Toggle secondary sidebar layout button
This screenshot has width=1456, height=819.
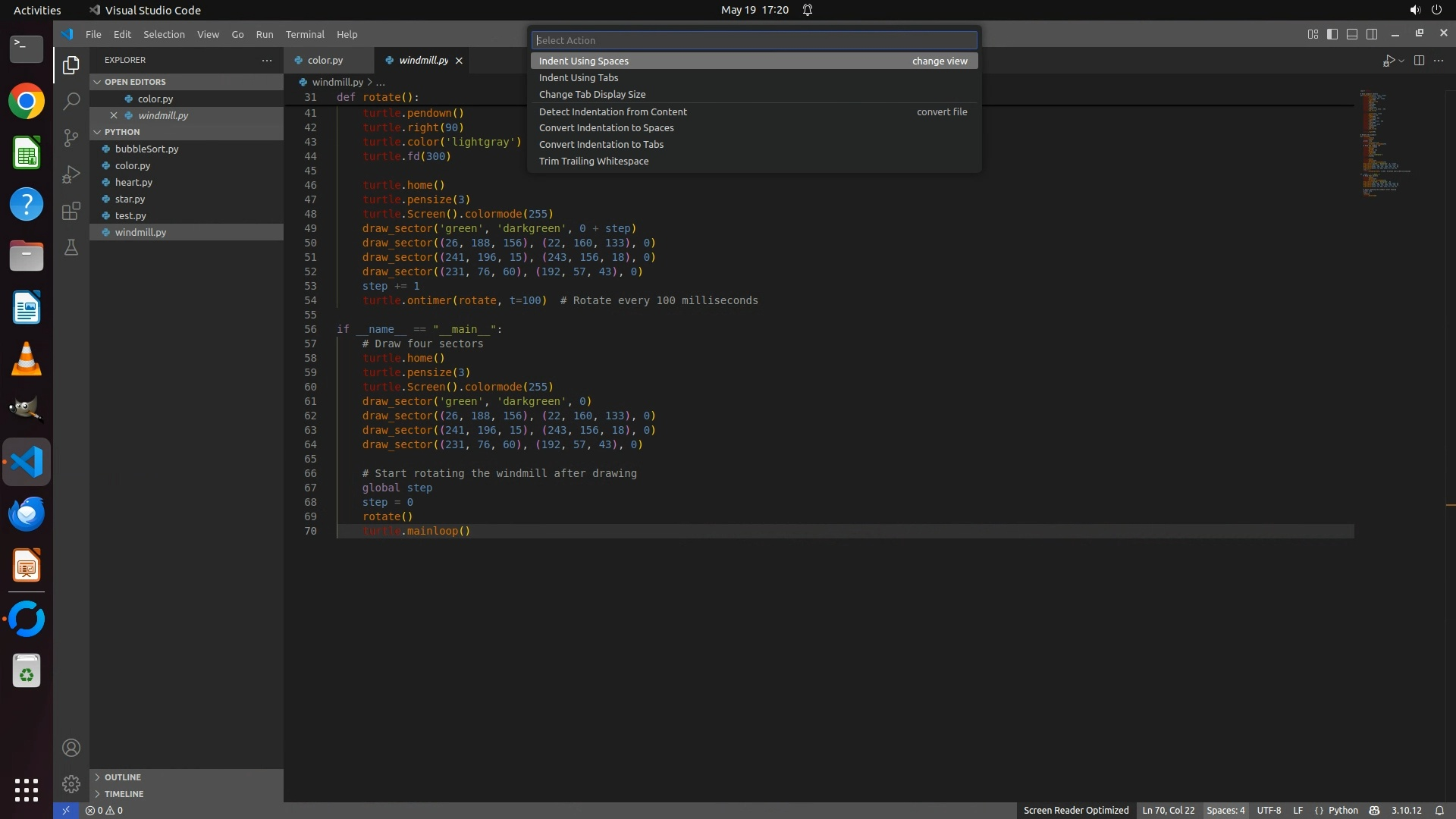coord(1372,34)
